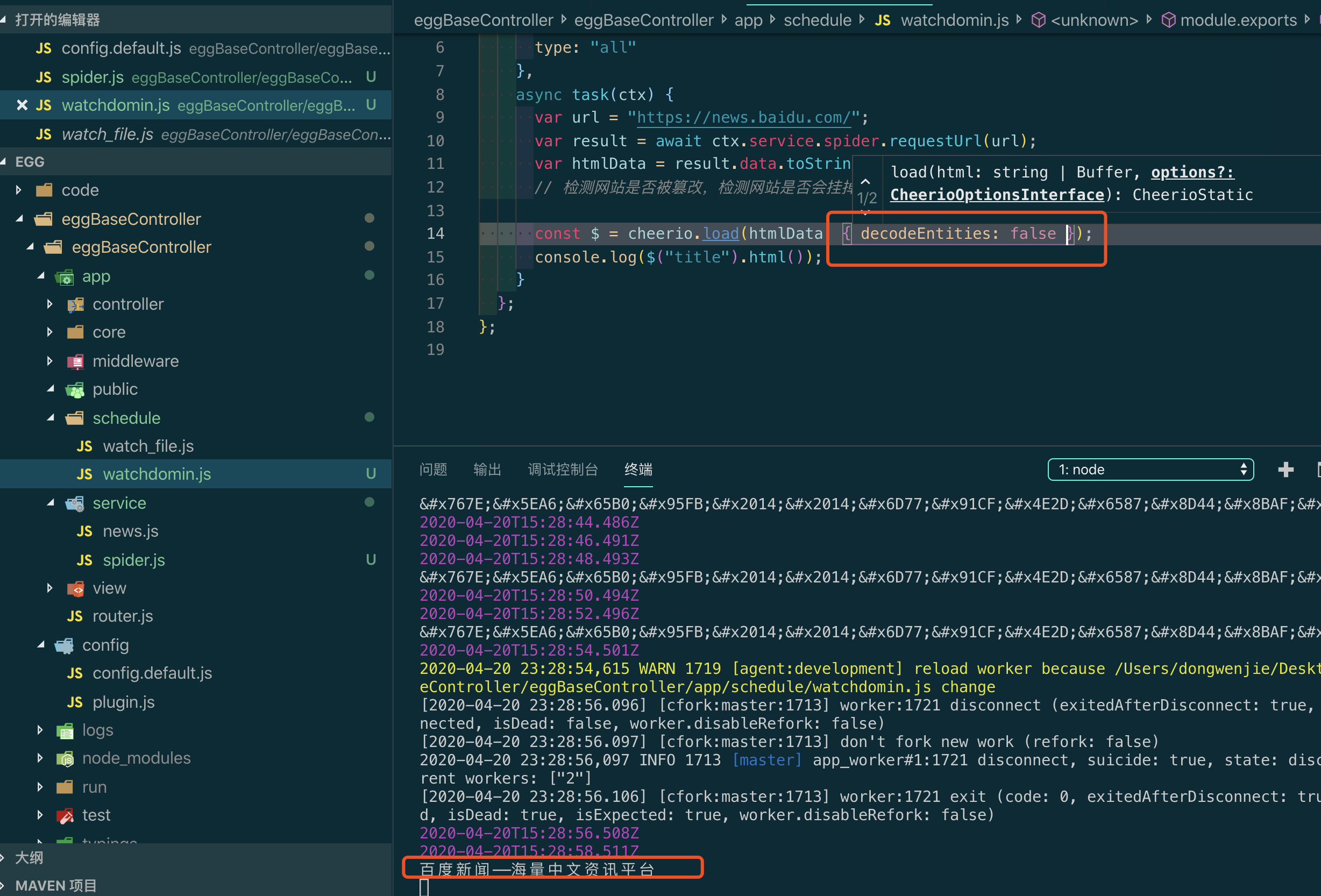
Task: Open the '1: node' terminal dropdown
Action: 1150,470
